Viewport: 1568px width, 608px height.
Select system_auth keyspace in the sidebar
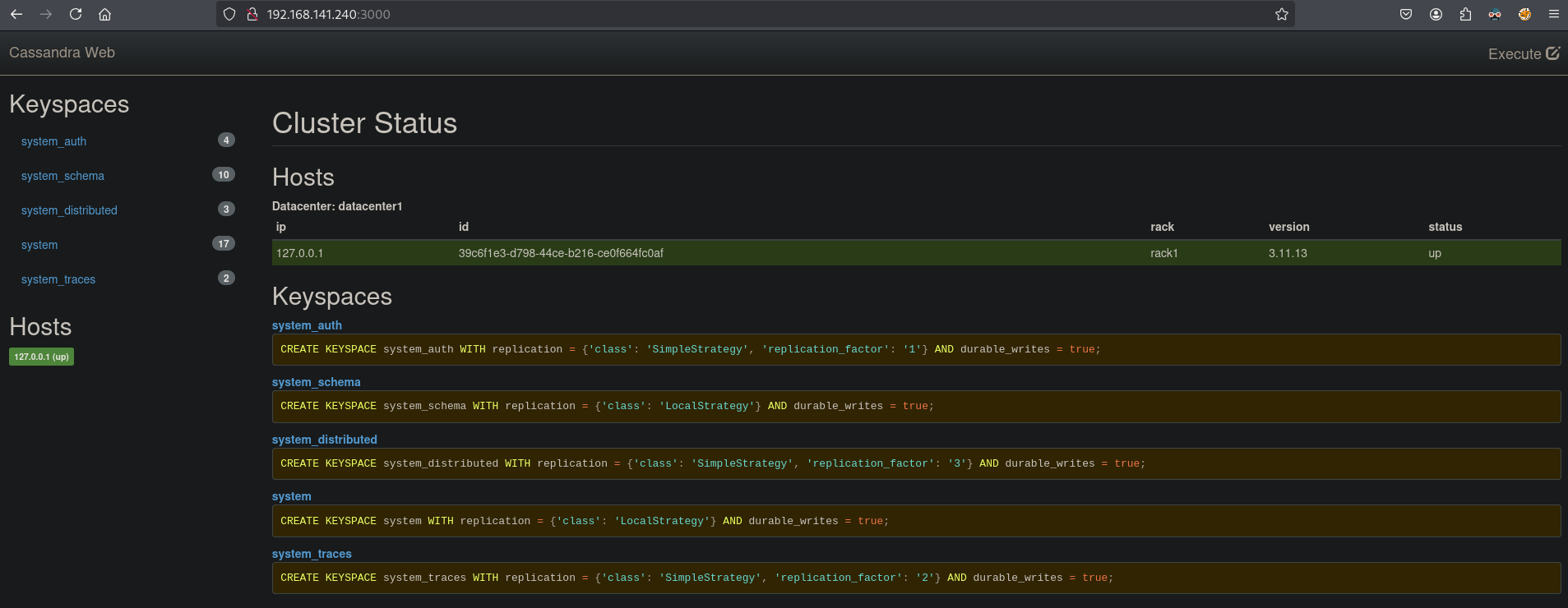tap(53, 141)
